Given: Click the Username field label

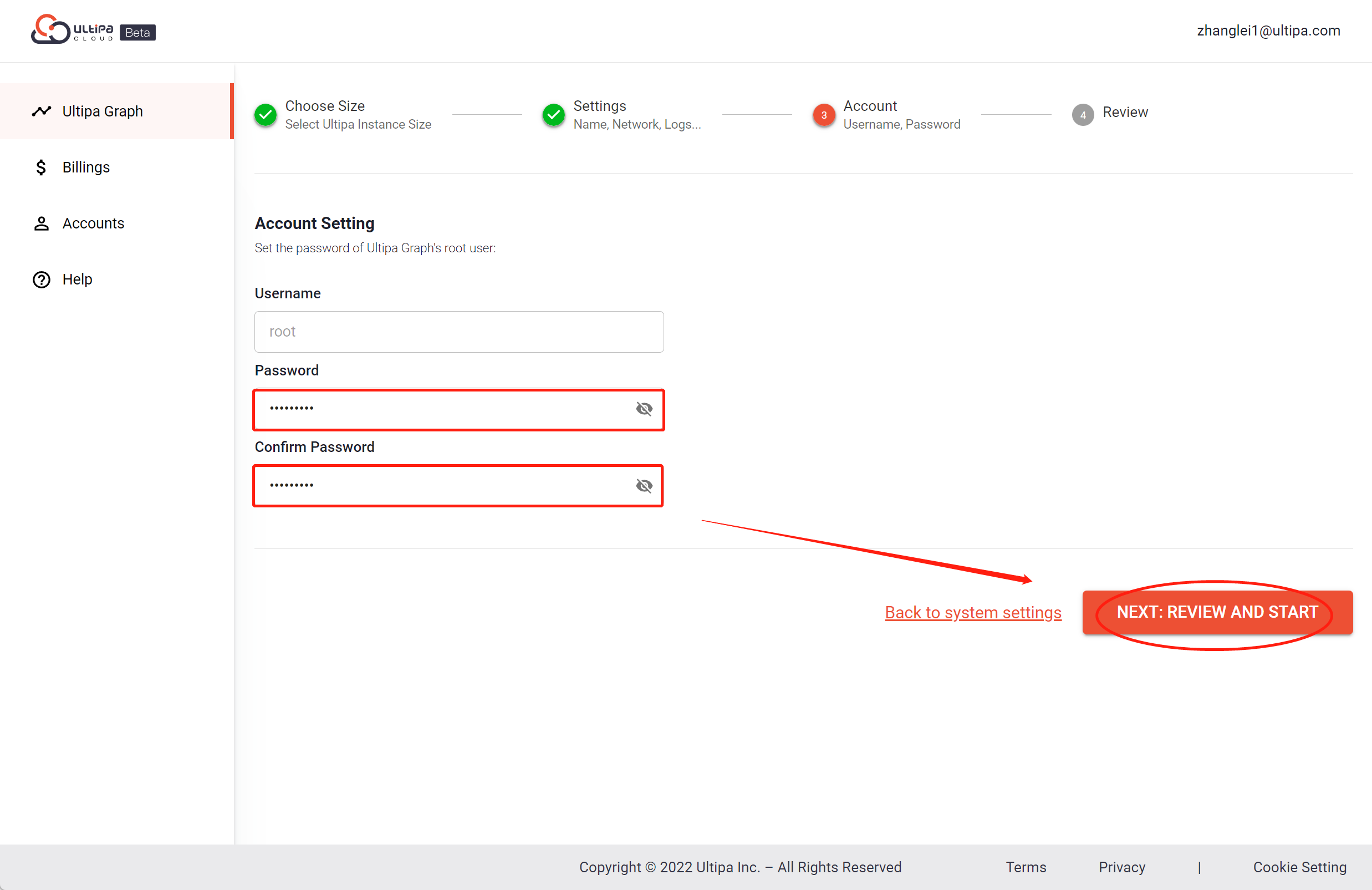Looking at the screenshot, I should click(x=288, y=293).
